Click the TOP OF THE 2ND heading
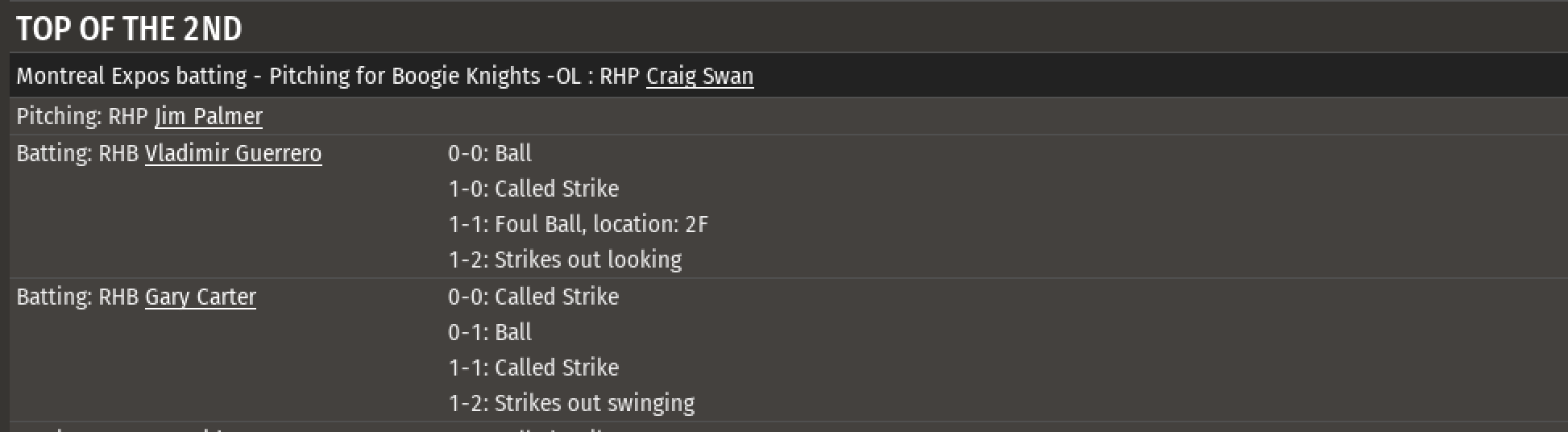The height and width of the screenshot is (432, 1568). coord(129,29)
